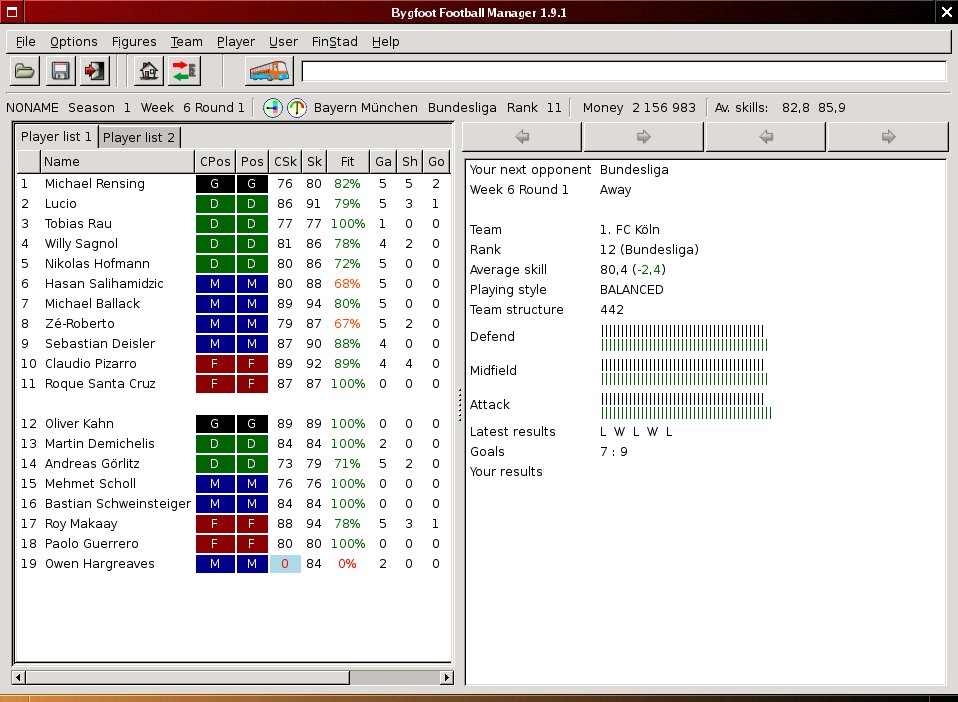Open the transfer list arrows icon

[183, 70]
